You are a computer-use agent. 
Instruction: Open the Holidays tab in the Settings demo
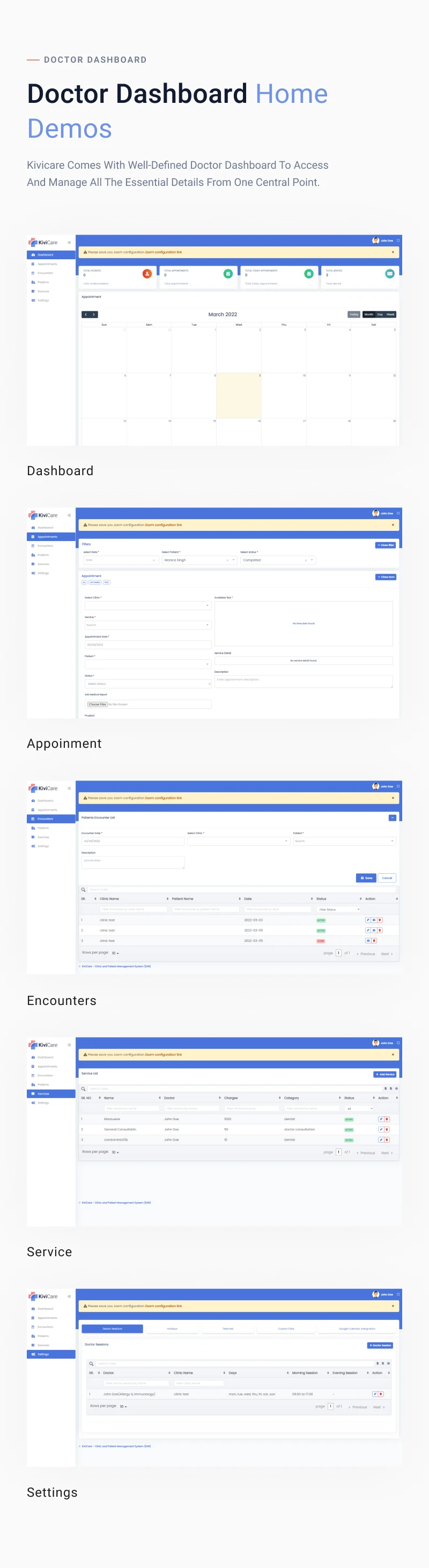(x=173, y=1329)
